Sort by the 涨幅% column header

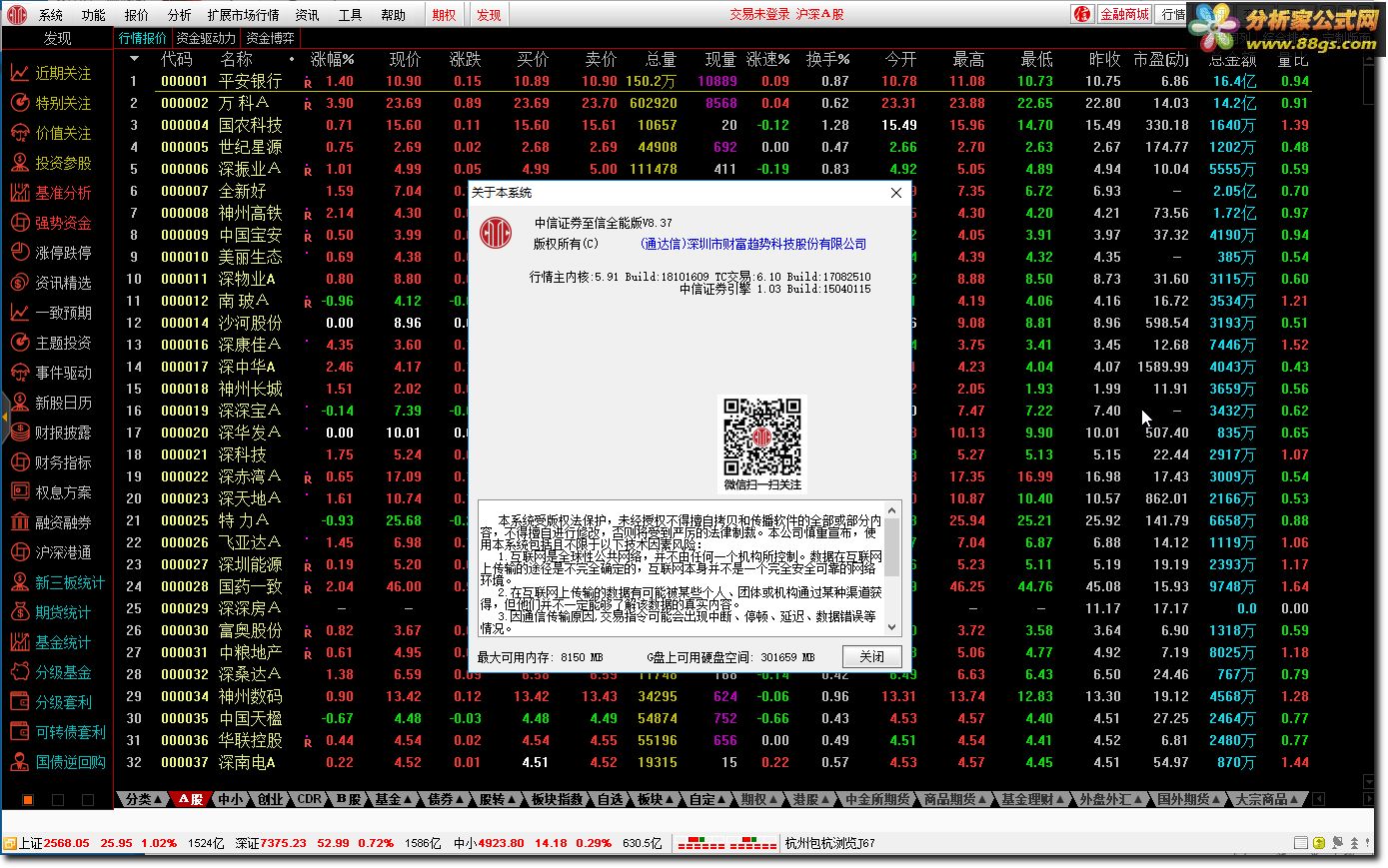click(332, 59)
